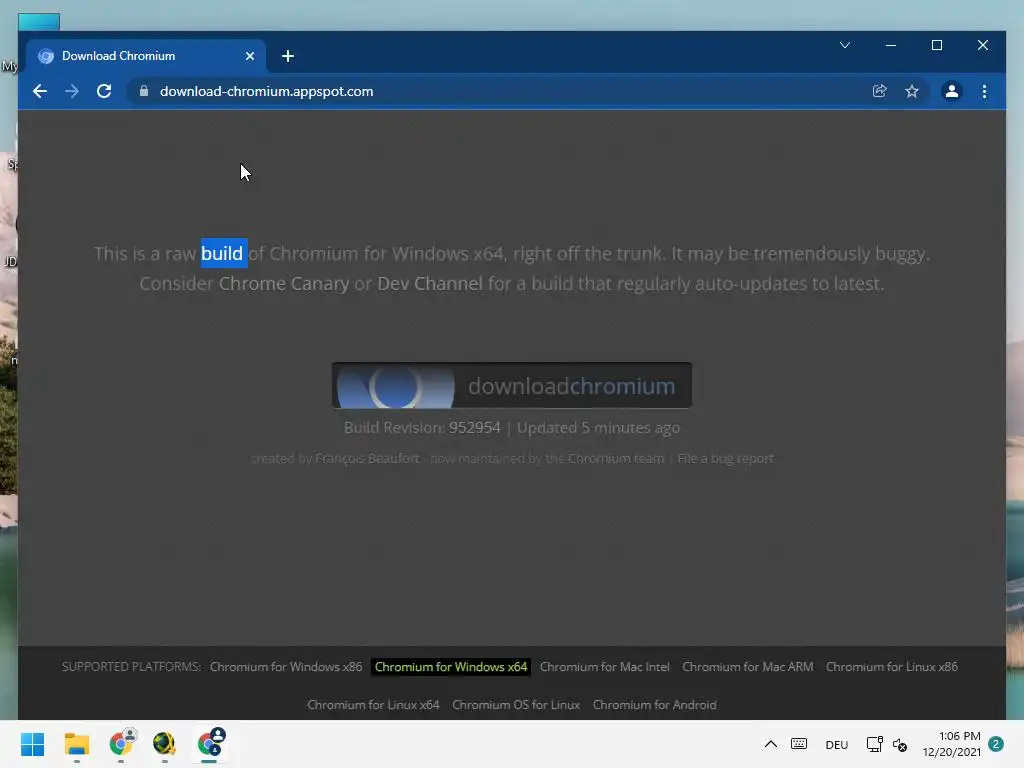Open the Chrome Canary link
Screen dimensions: 1024x768
[283, 283]
